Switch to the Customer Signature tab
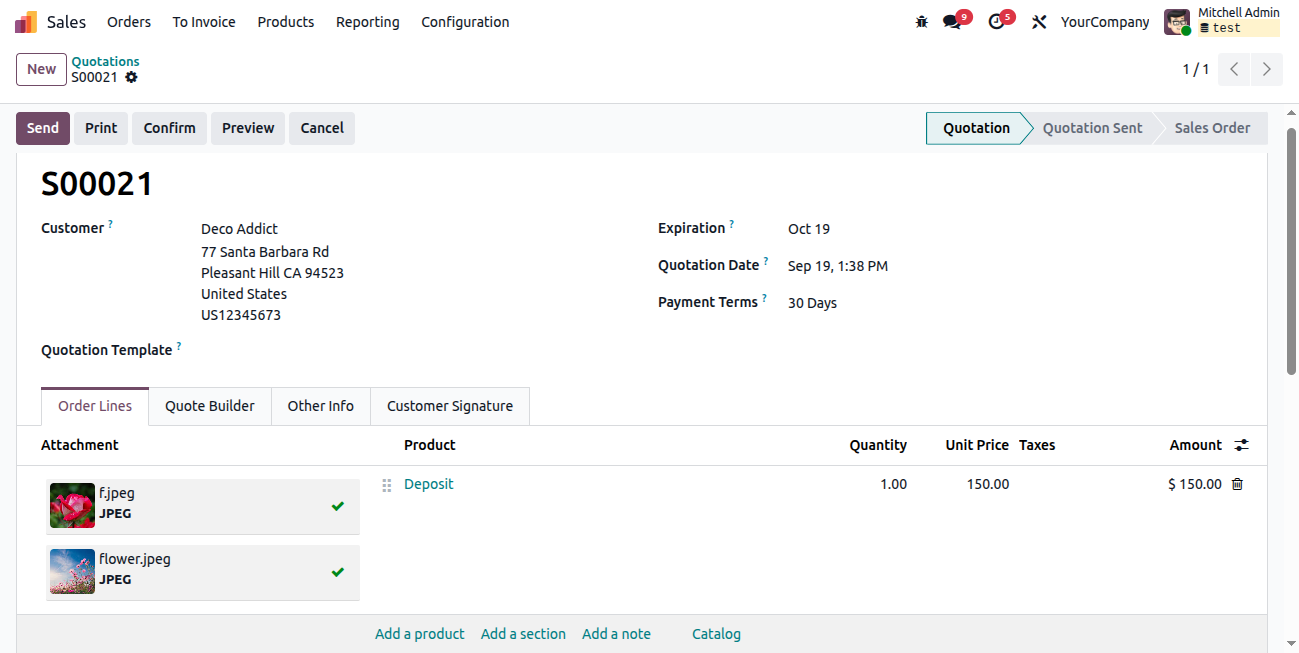The width and height of the screenshot is (1299, 653). coord(450,406)
